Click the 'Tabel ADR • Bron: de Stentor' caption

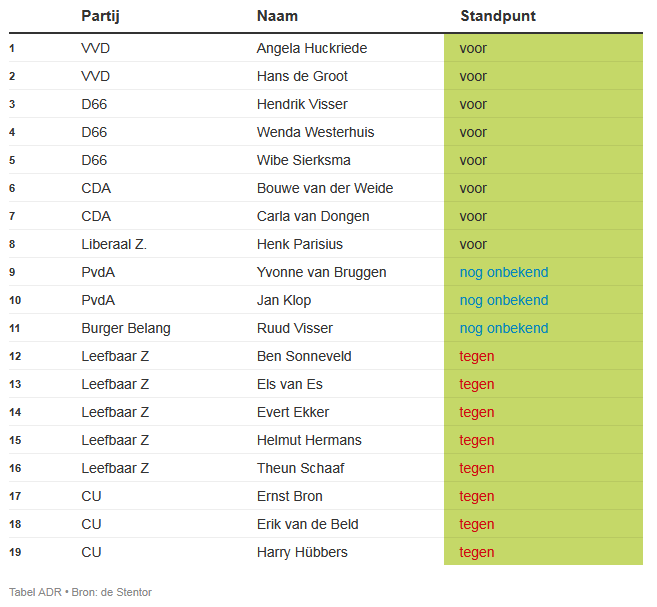pos(80,592)
